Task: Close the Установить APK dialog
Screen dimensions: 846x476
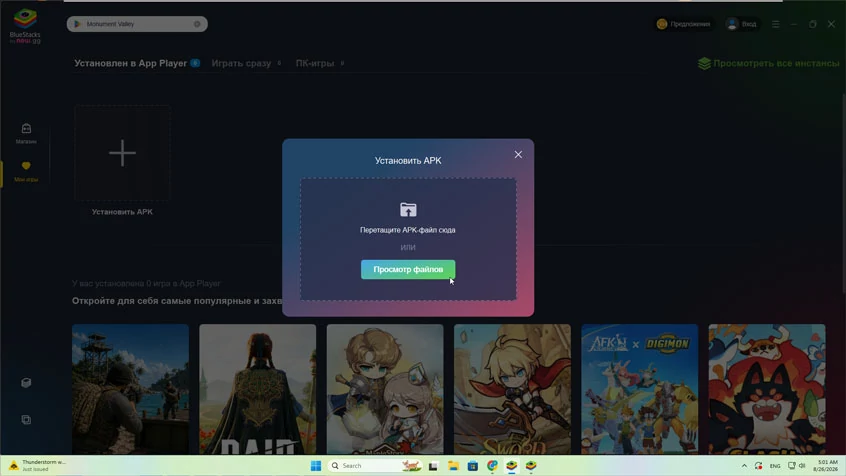Action: pyautogui.click(x=518, y=155)
